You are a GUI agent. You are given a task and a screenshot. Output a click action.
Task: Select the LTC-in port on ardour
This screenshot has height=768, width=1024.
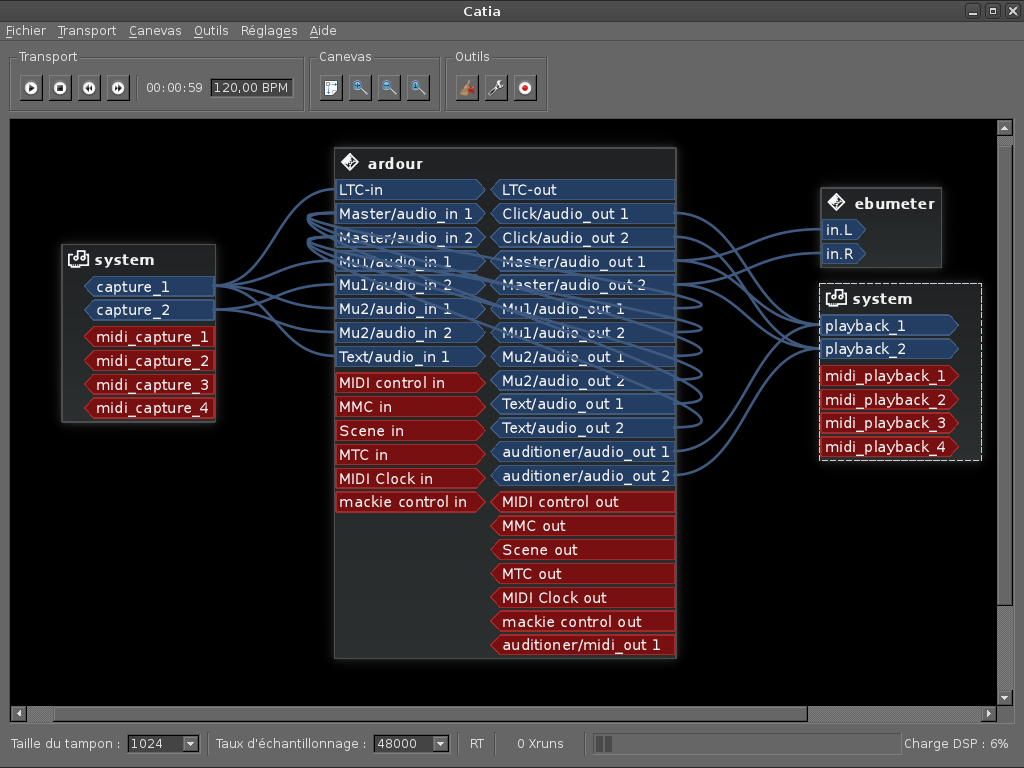click(409, 190)
